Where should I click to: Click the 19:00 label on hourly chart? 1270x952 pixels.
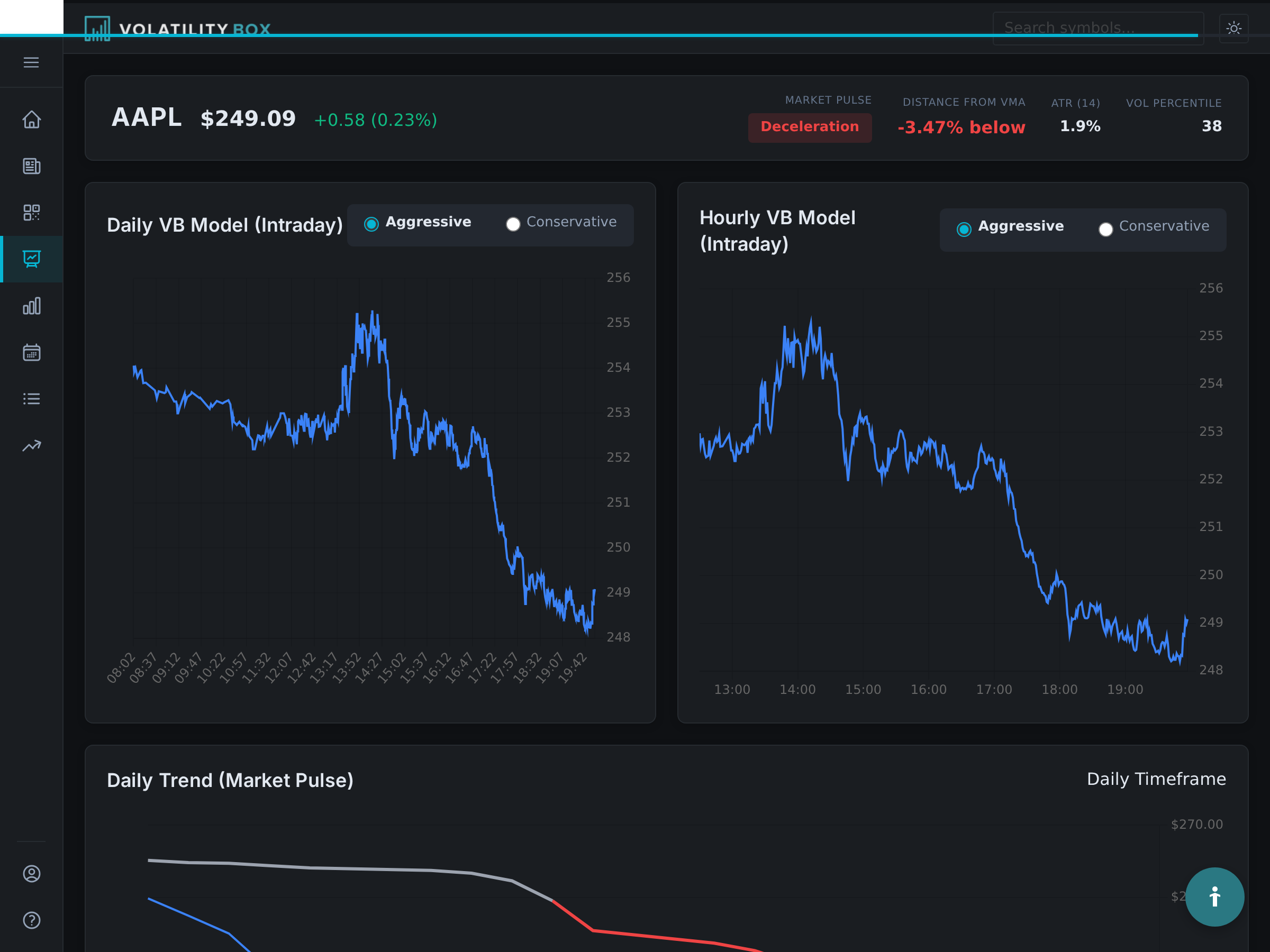click(1126, 689)
